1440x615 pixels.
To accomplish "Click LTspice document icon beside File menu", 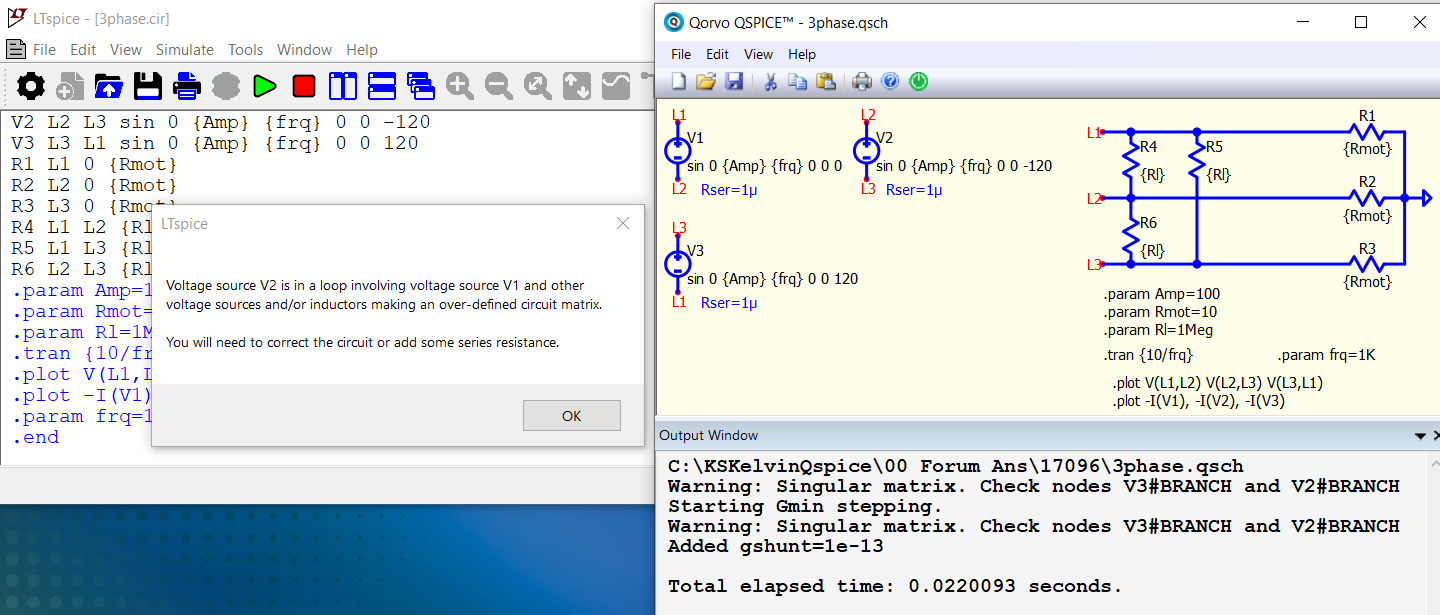I will coord(15,49).
